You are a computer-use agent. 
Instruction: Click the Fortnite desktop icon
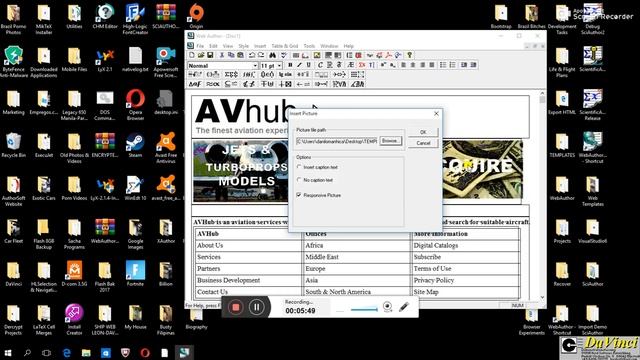click(135, 274)
